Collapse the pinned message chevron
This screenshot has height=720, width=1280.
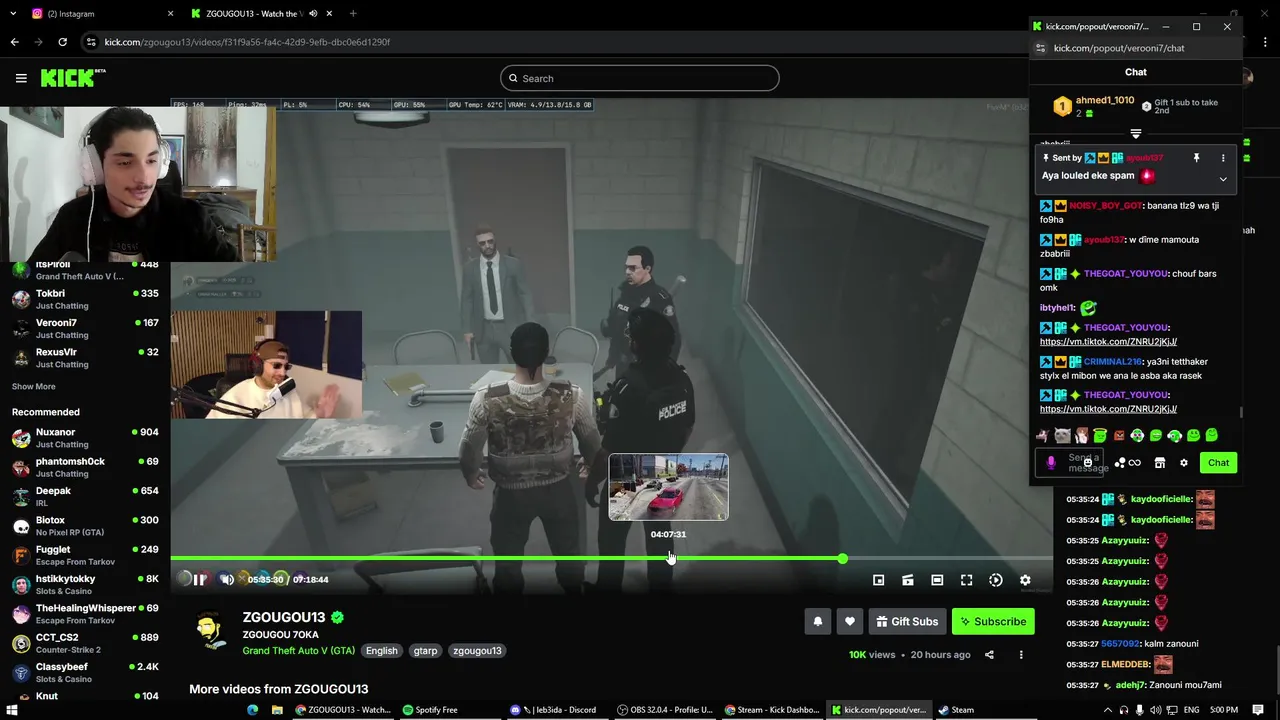pyautogui.click(x=1222, y=179)
